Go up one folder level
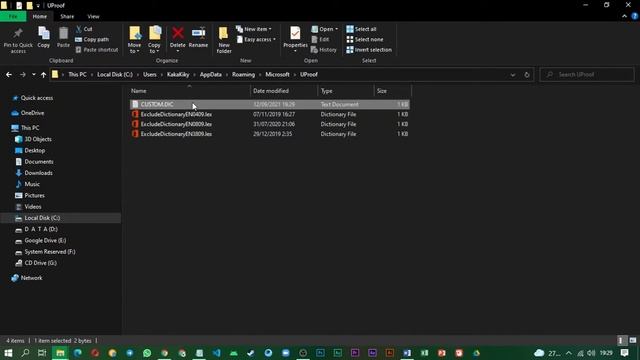 [43, 75]
